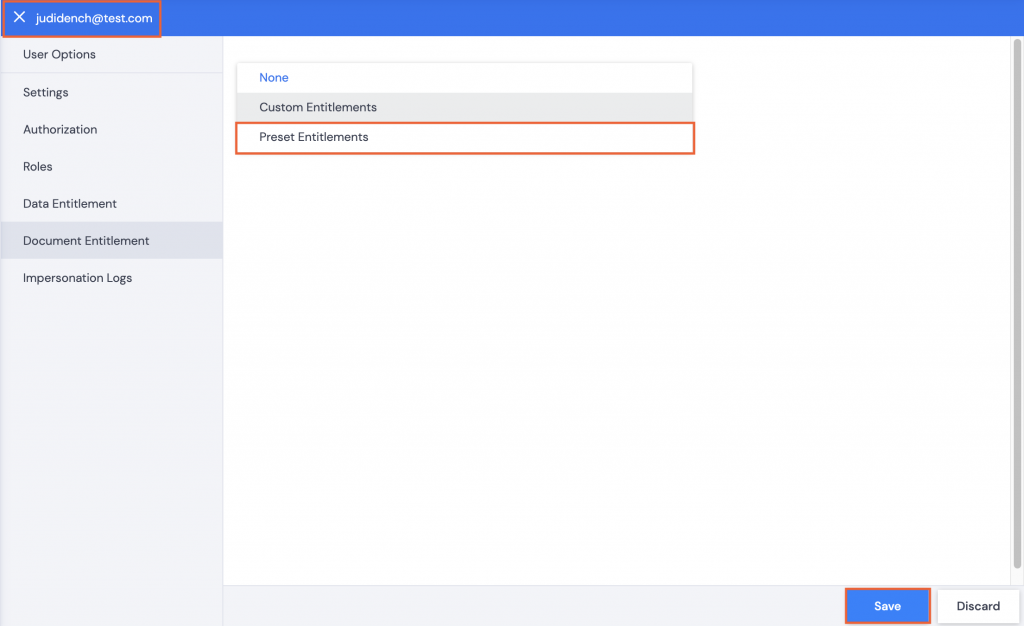1024x626 pixels.
Task: Open the Authorization section
Action: click(112, 129)
